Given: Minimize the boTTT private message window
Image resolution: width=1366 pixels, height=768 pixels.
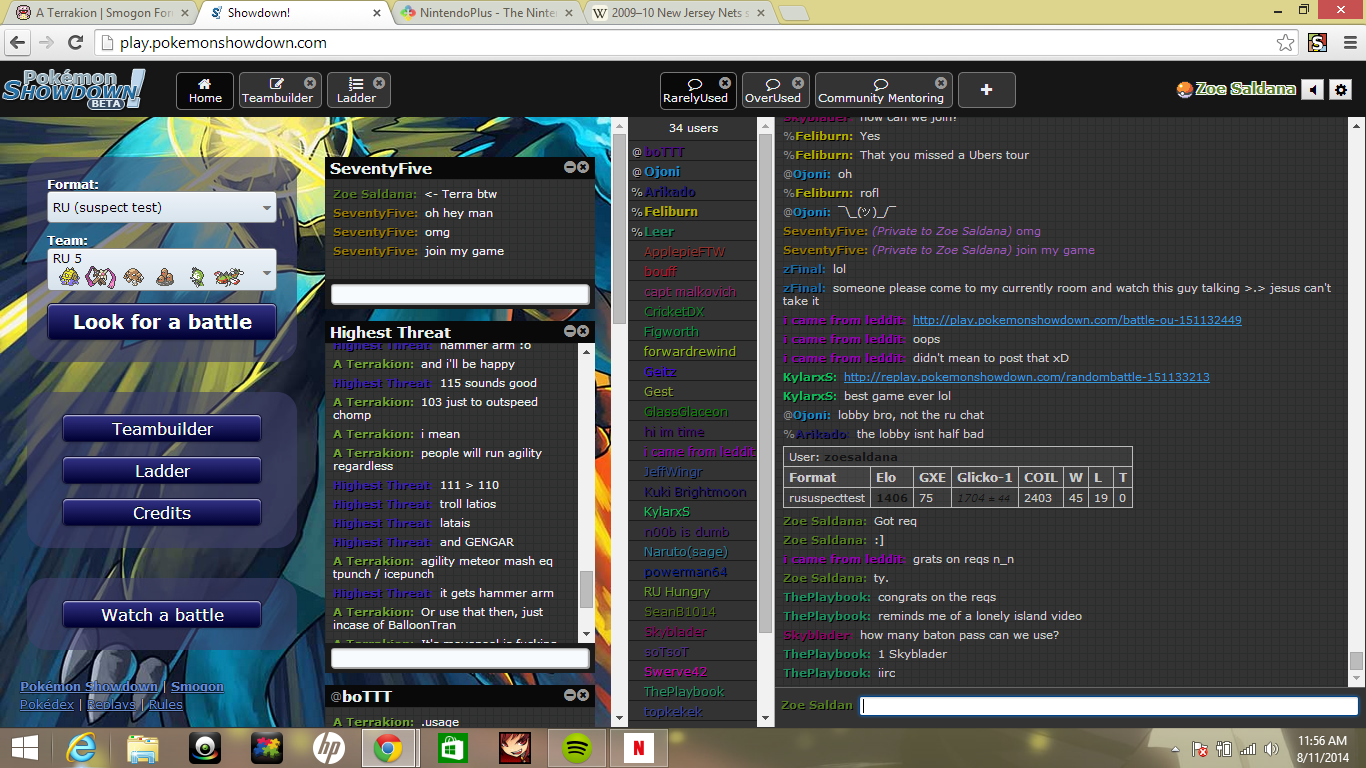Looking at the screenshot, I should coord(570,695).
